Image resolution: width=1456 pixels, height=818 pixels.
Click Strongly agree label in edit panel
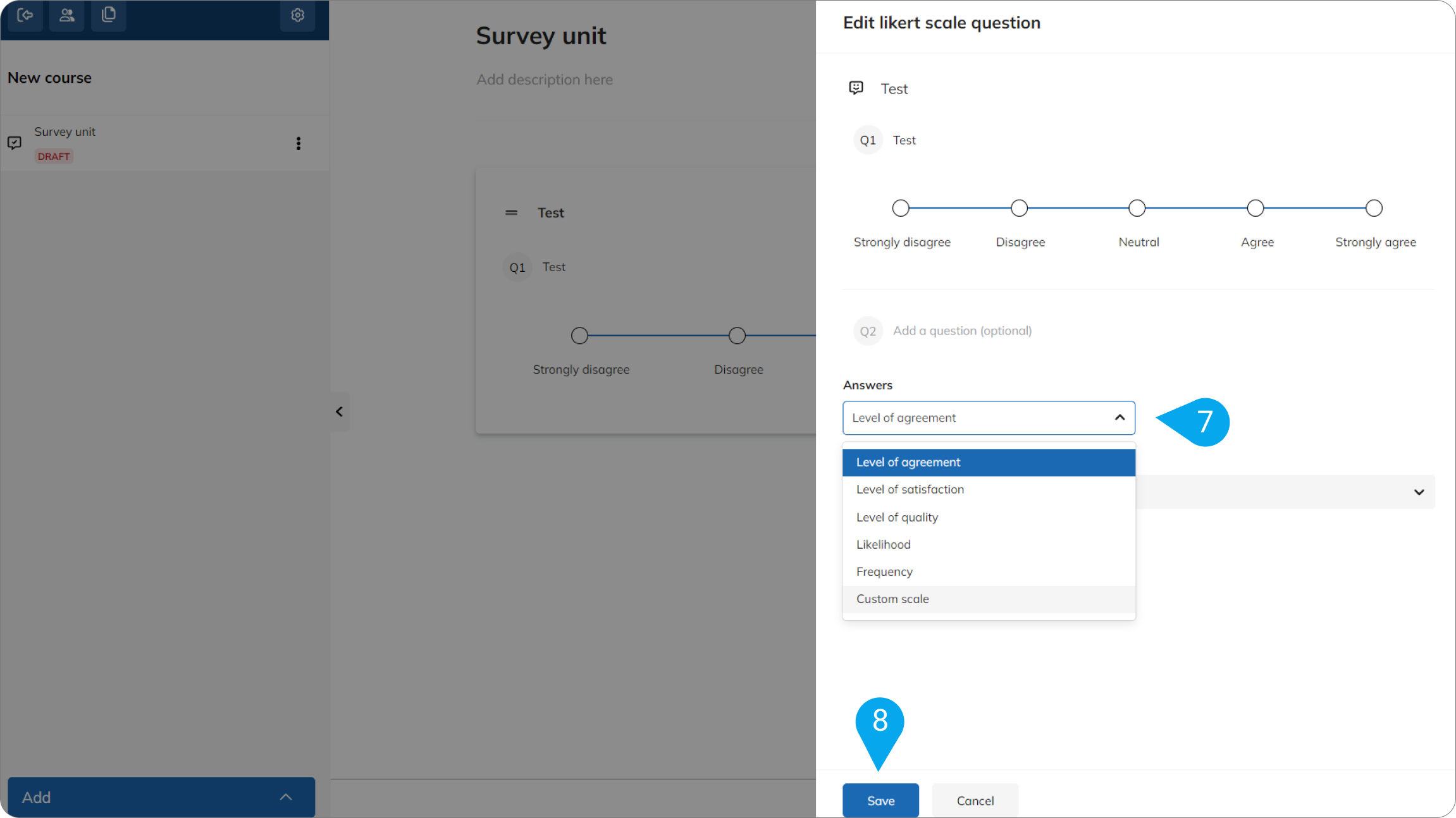(1376, 242)
